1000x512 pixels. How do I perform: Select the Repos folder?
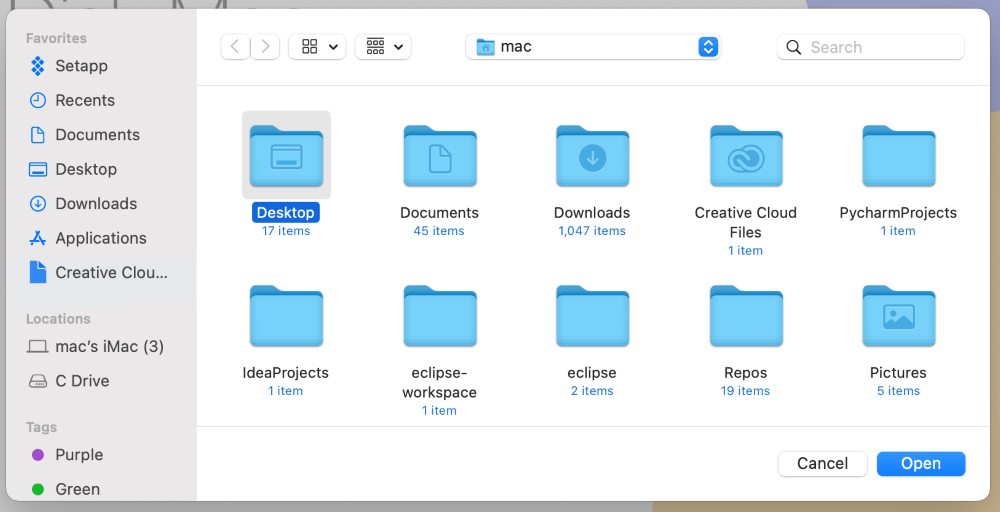[x=746, y=316]
